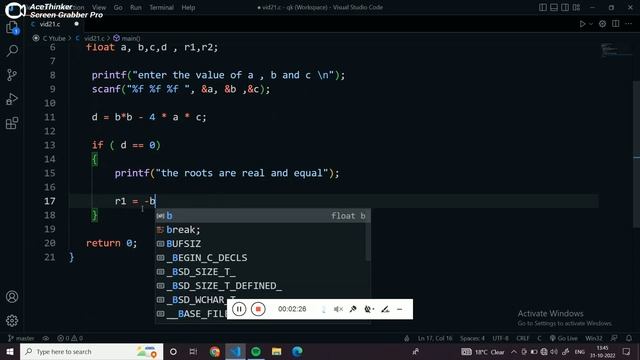This screenshot has height=360, width=640.
Task: Click the code minimap
Action: point(616,50)
